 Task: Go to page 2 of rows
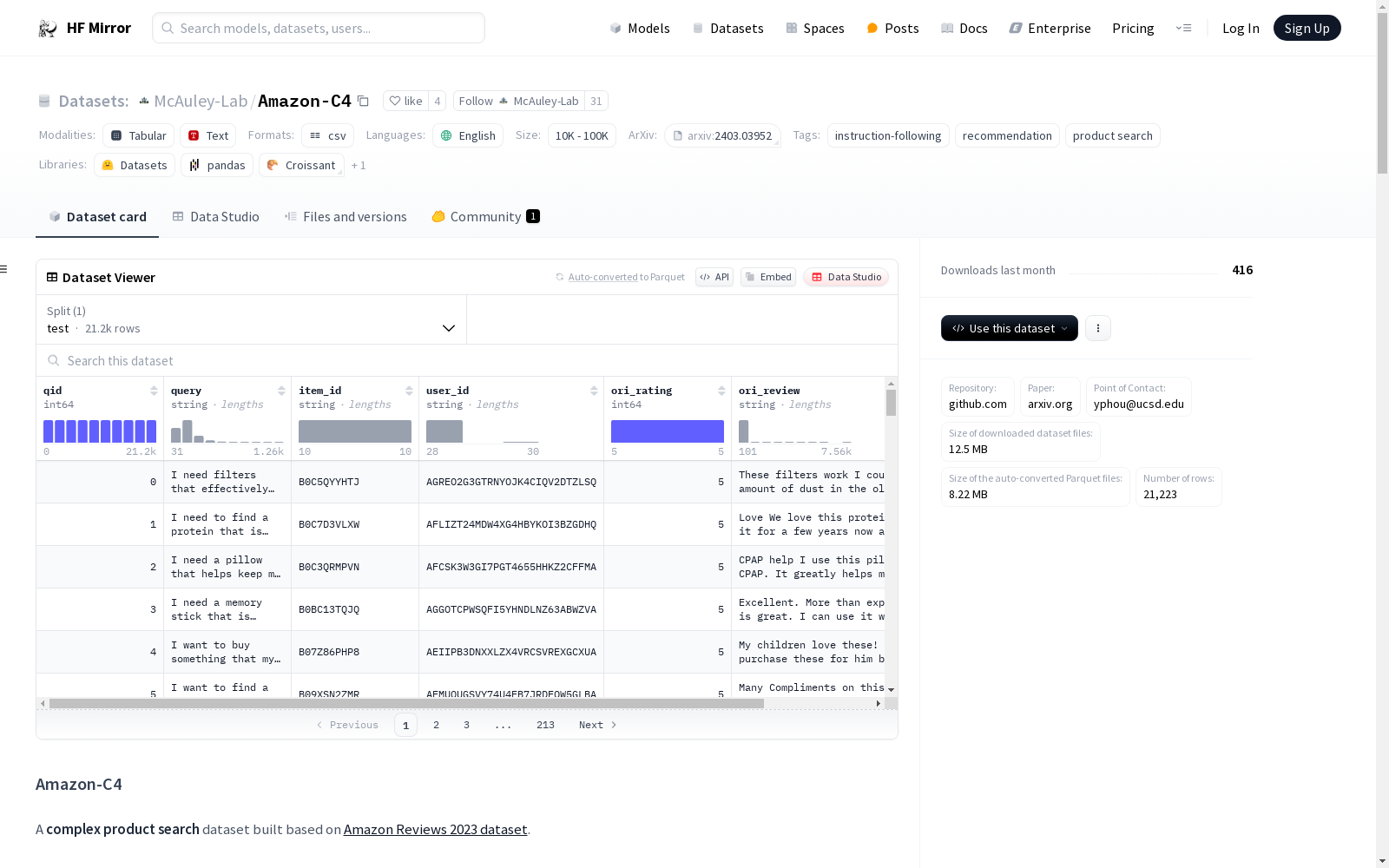click(436, 725)
